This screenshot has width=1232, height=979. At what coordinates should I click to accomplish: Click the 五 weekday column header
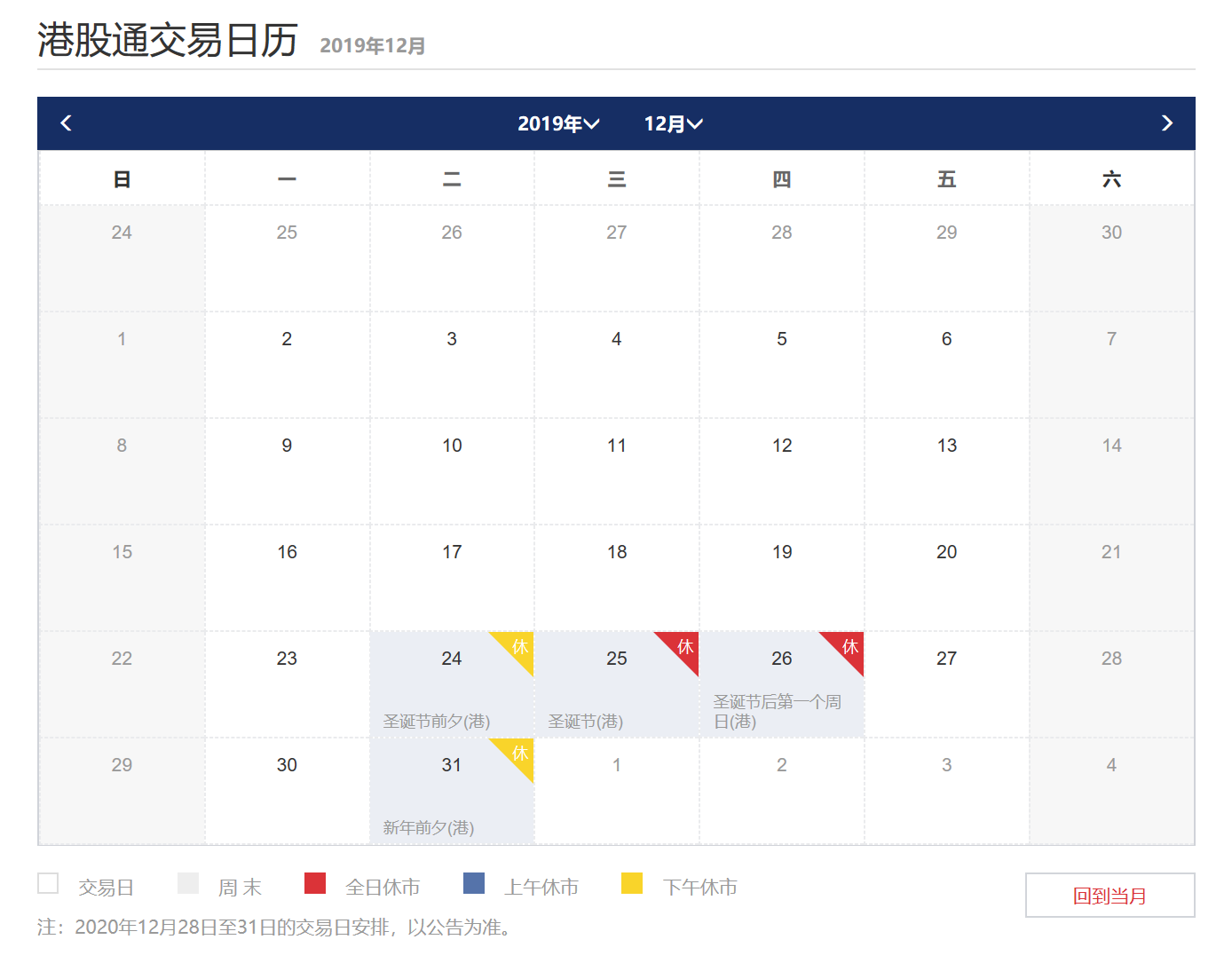pos(946,179)
